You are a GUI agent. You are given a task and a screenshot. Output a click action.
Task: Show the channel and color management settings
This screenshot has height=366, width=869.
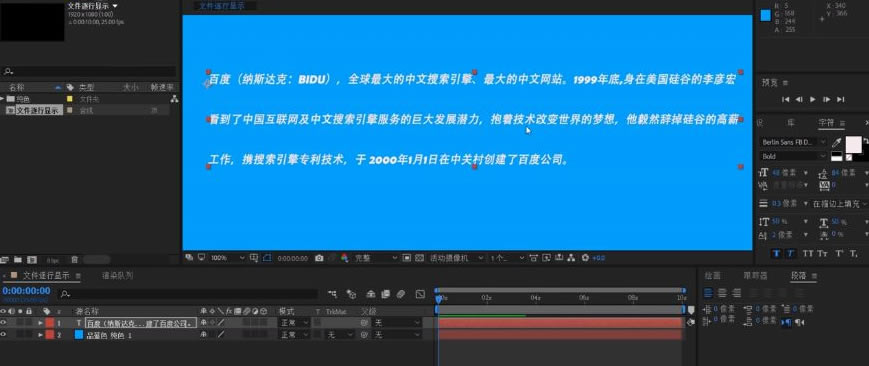coord(344,258)
